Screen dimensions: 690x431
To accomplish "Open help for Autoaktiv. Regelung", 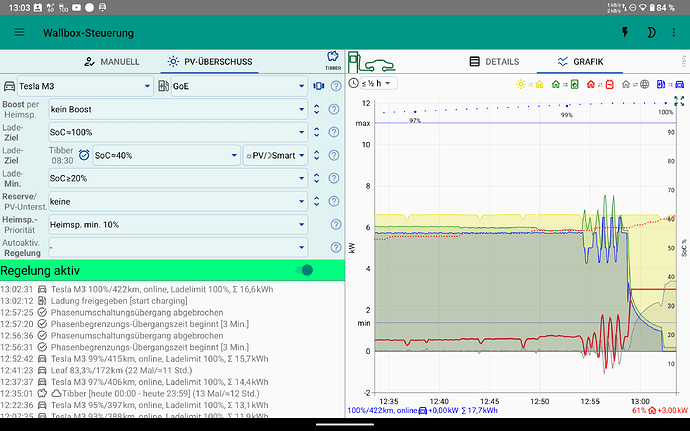I will click(x=336, y=247).
